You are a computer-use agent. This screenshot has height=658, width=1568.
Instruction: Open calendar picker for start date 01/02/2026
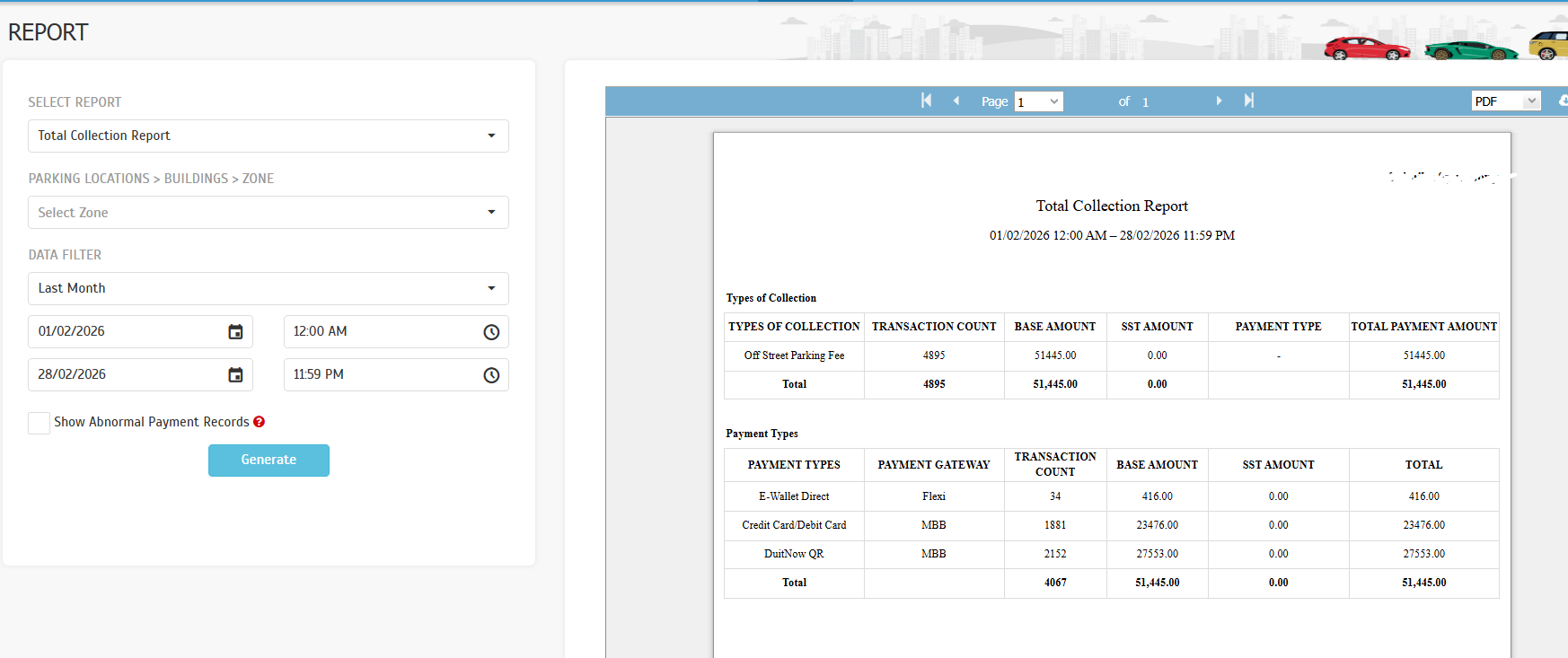[235, 332]
